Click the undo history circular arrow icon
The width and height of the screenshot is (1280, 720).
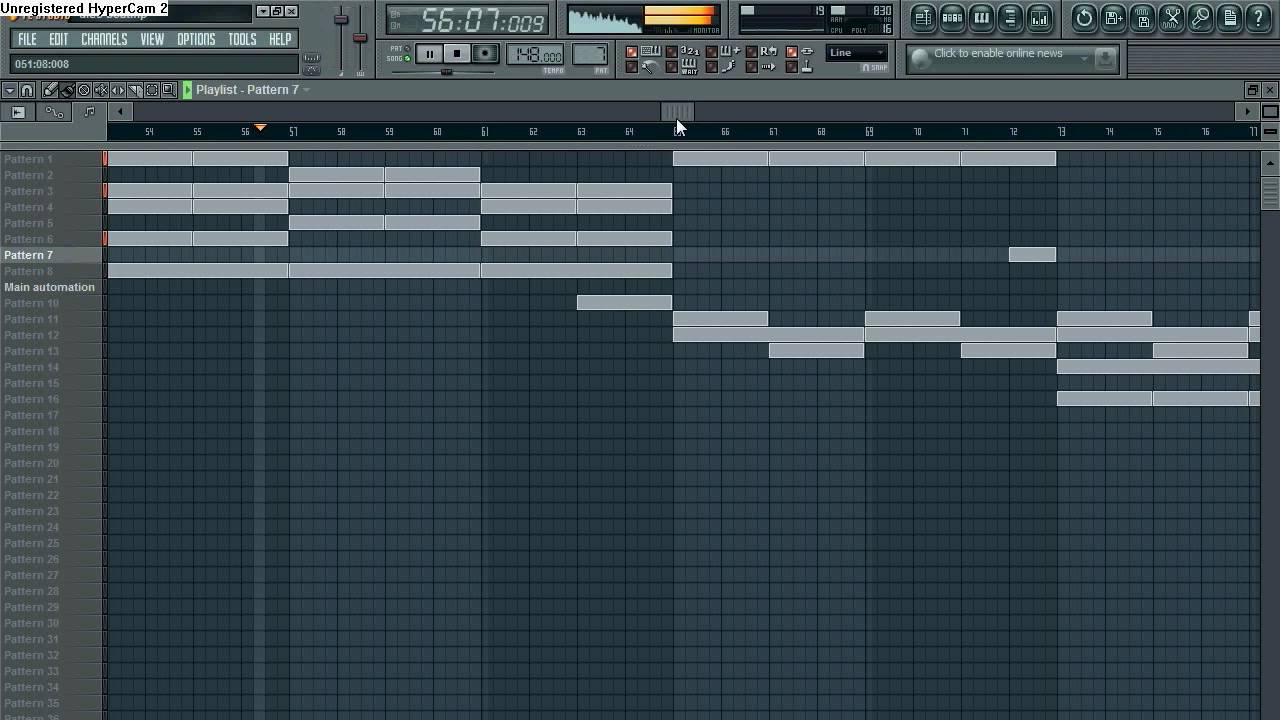1085,17
